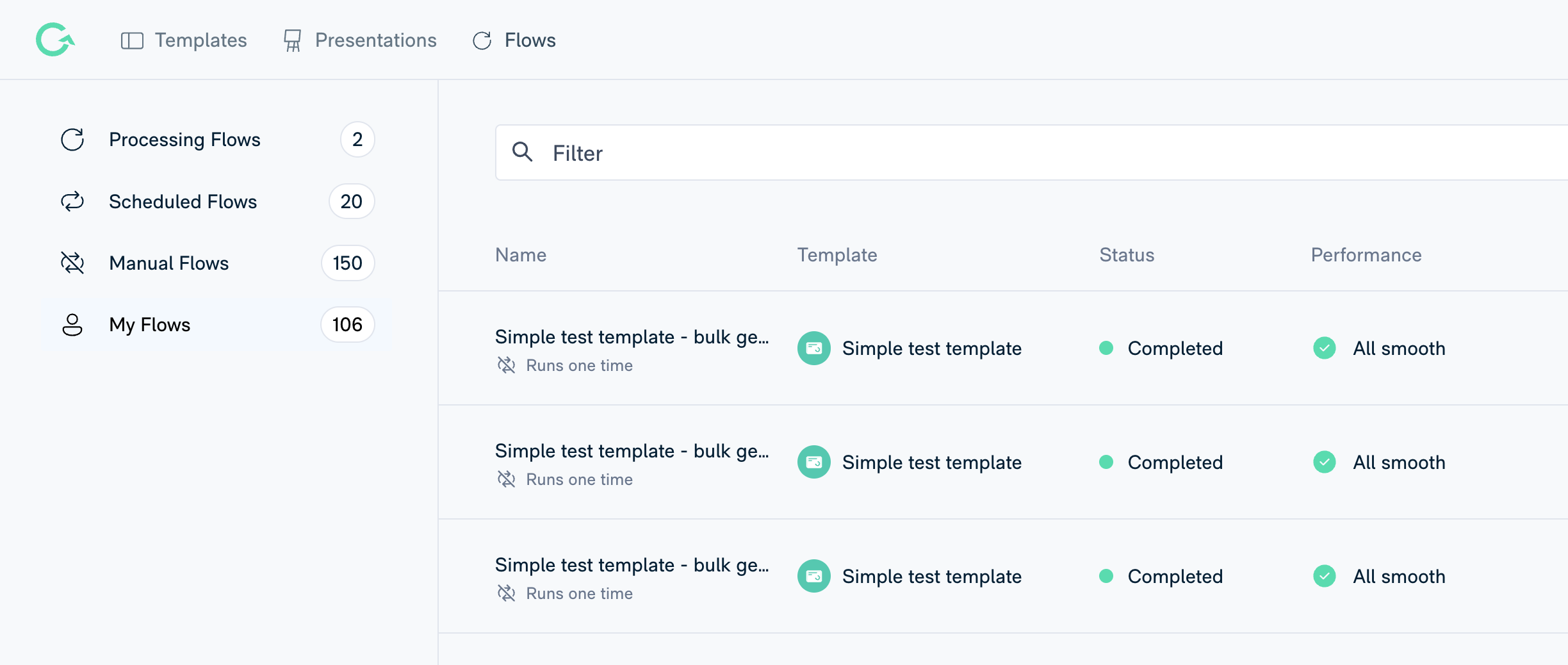
Task: Click second row's Simple test template link
Action: point(932,463)
